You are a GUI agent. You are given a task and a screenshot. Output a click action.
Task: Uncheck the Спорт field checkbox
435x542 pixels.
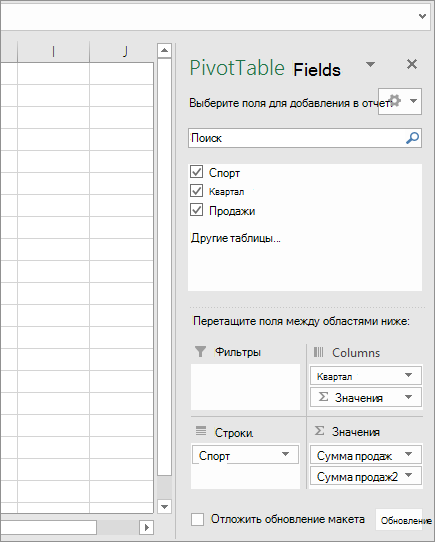(x=196, y=171)
